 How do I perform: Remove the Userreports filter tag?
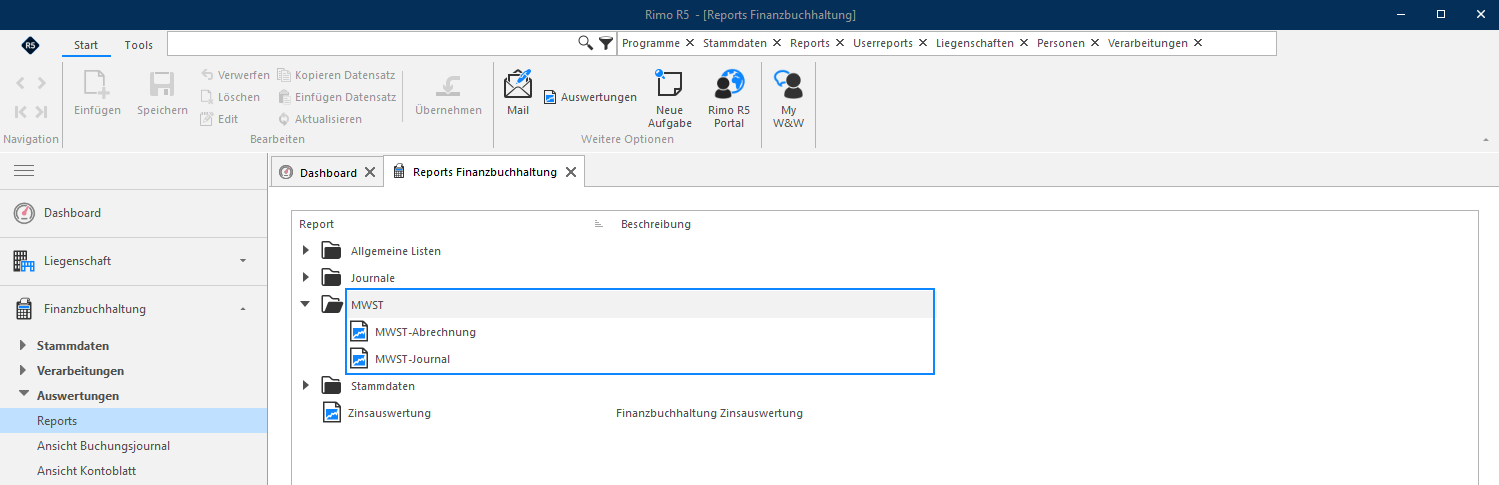(923, 43)
